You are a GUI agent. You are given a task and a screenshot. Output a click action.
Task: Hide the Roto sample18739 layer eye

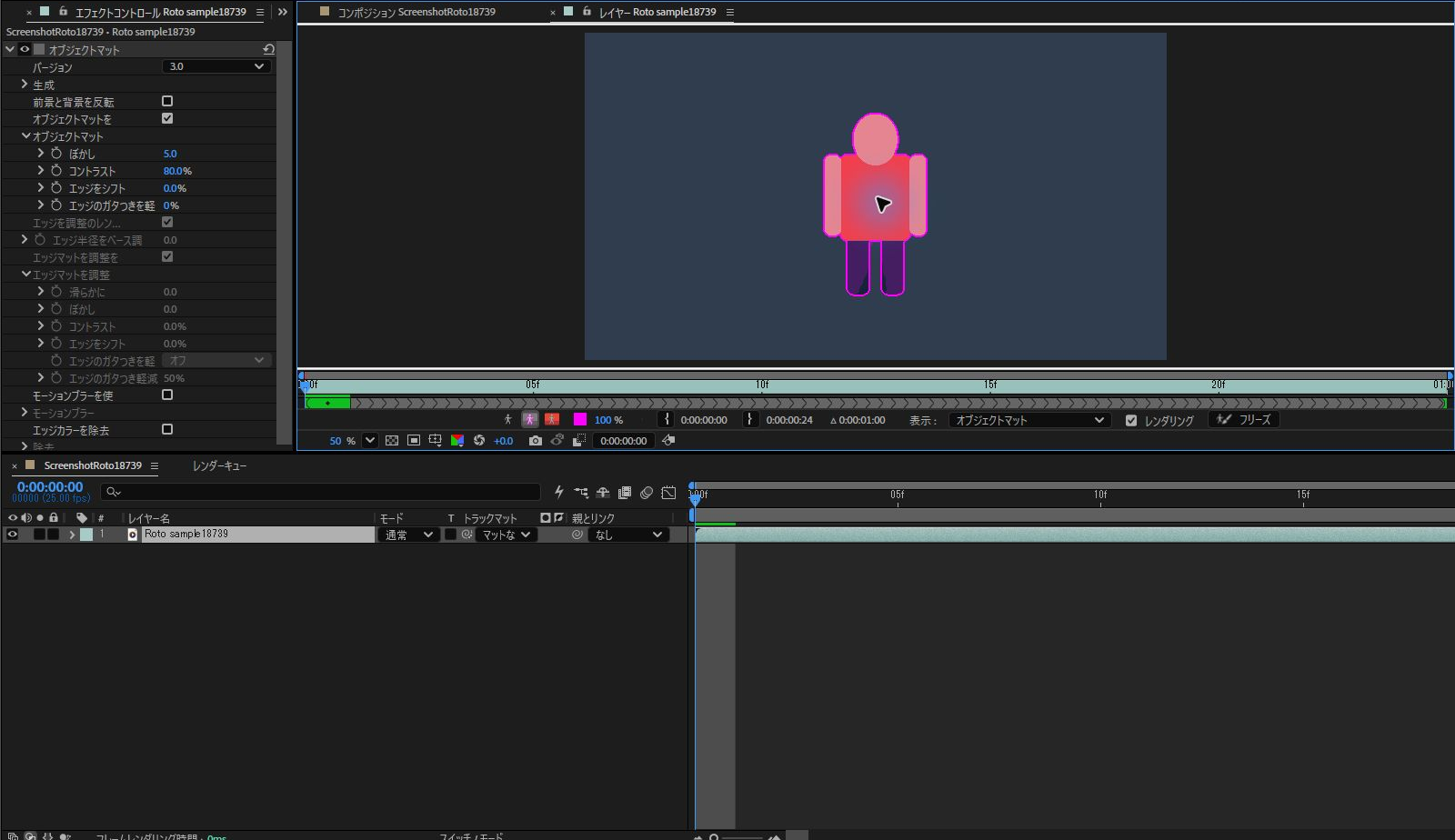point(13,535)
